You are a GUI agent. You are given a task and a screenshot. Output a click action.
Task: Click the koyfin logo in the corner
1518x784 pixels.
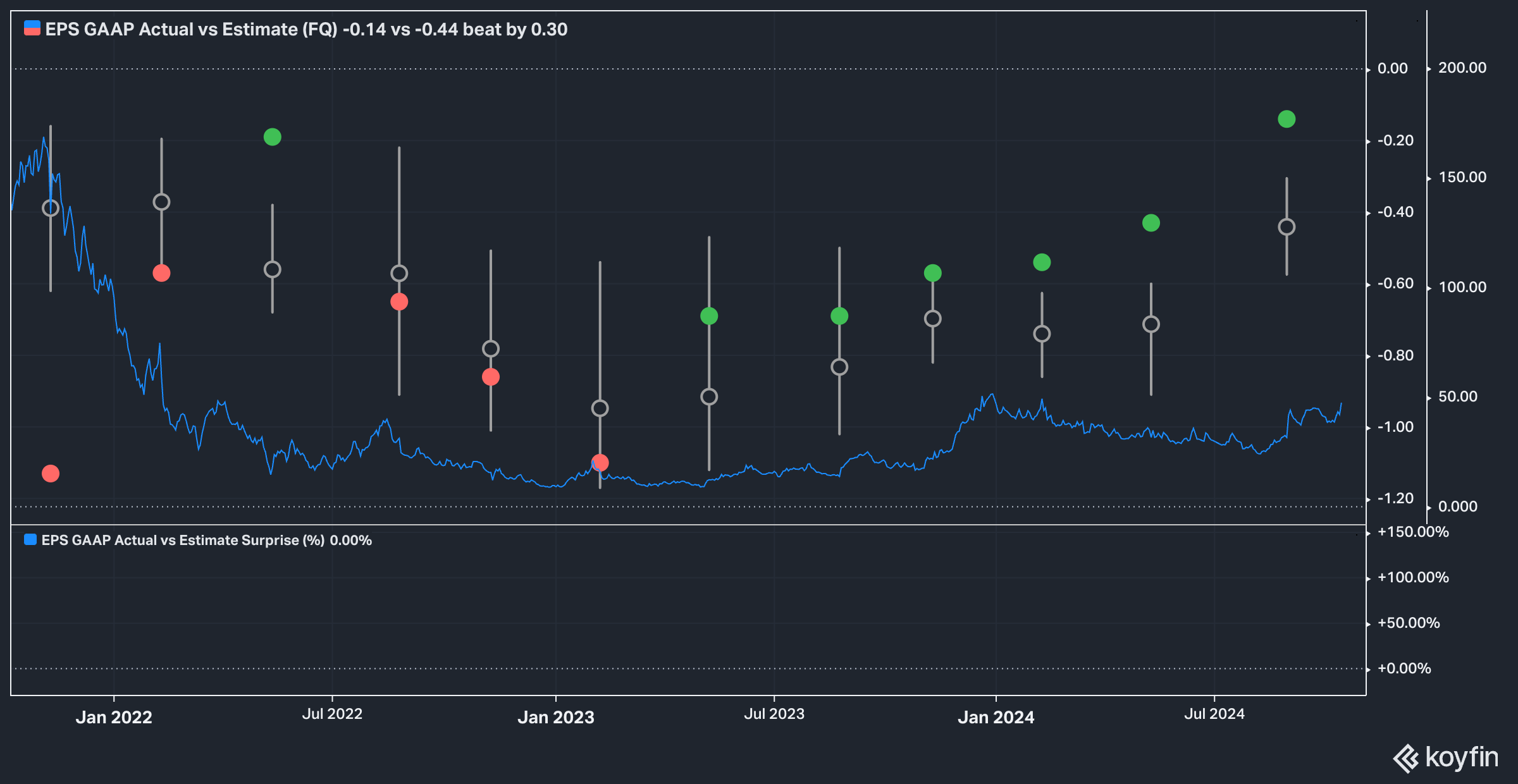(1445, 758)
